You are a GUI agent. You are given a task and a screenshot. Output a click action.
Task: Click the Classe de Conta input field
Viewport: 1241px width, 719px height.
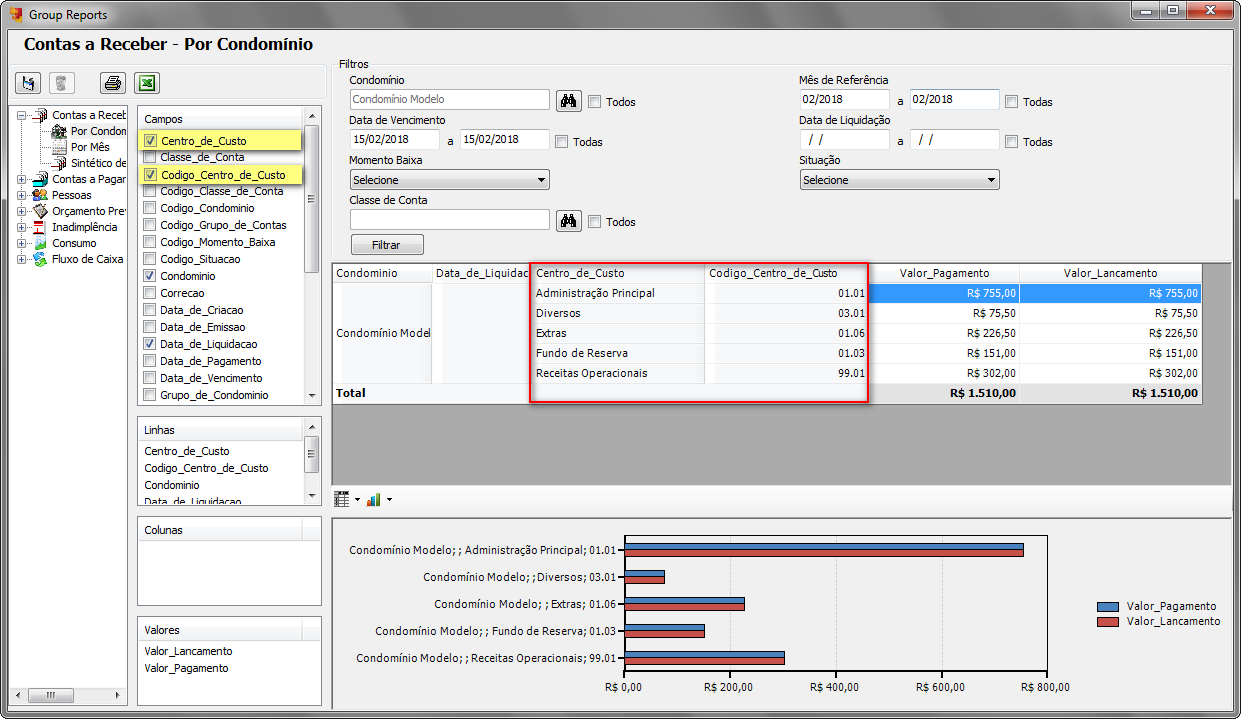click(x=450, y=220)
